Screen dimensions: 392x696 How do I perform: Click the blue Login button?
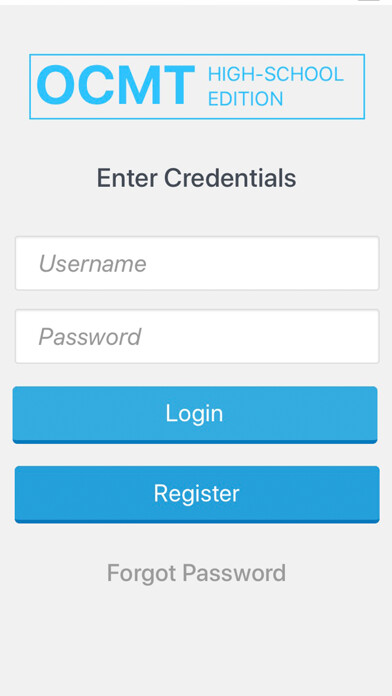pyautogui.click(x=195, y=415)
